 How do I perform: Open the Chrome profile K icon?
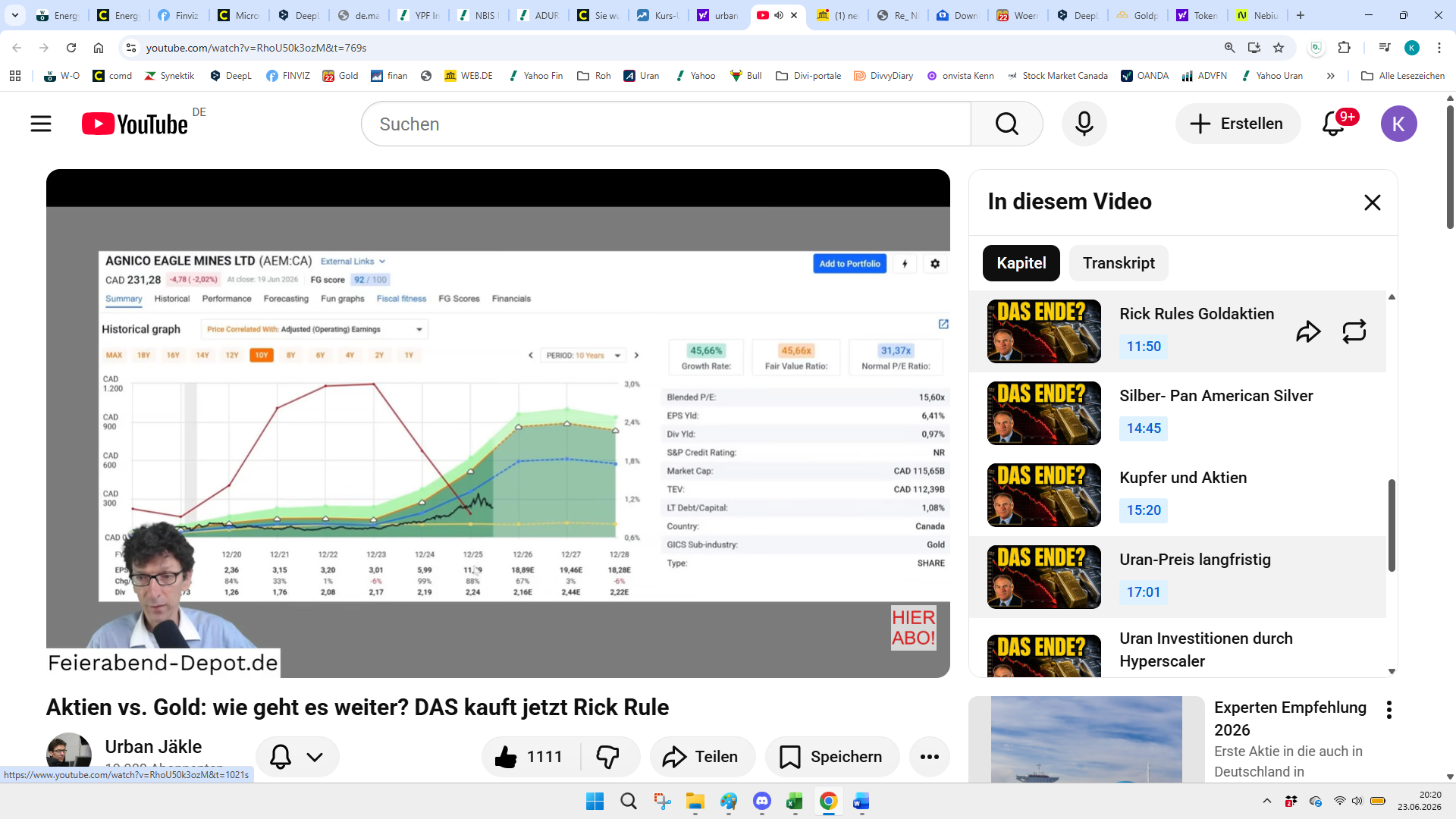1412,48
